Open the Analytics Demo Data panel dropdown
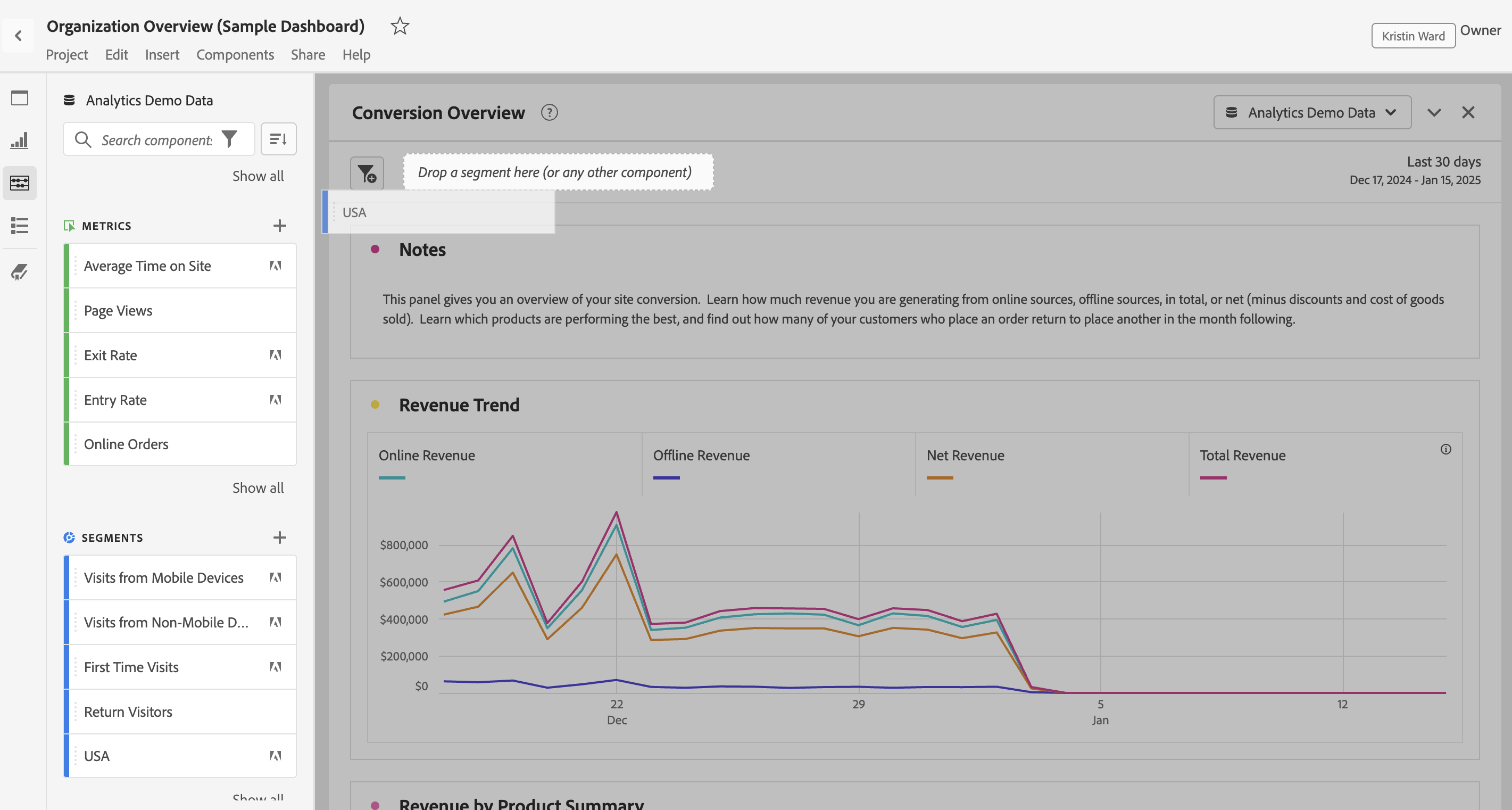The image size is (1512, 810). (1312, 113)
